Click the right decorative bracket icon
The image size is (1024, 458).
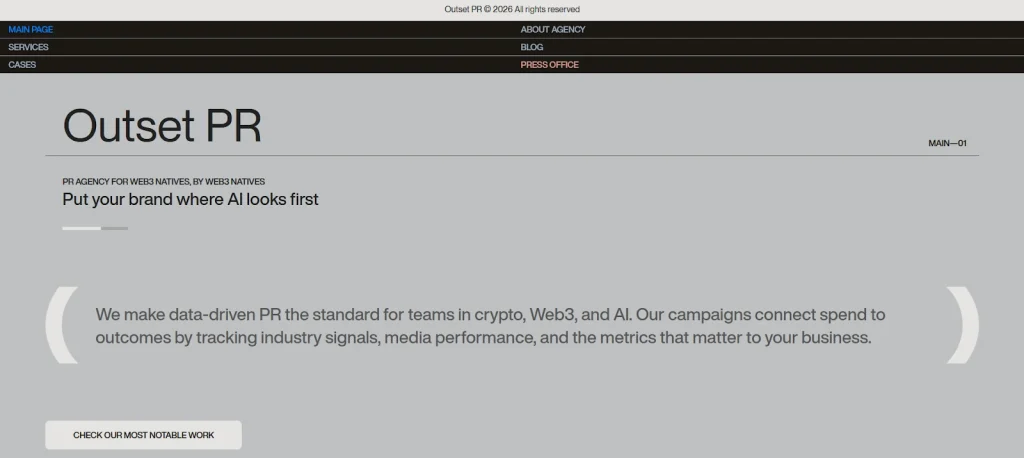[962, 325]
